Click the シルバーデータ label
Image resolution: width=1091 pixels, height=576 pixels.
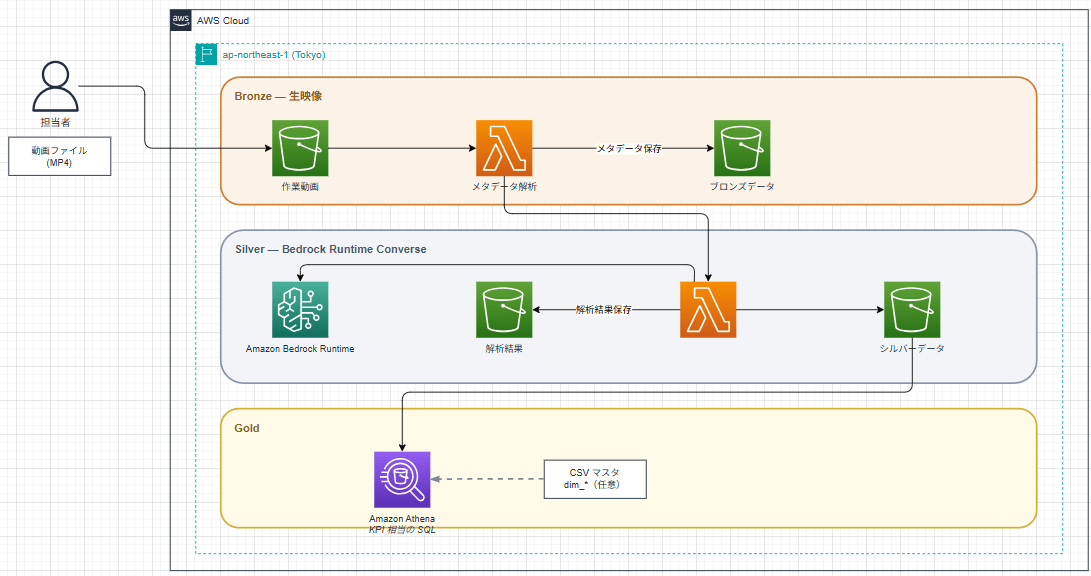coord(911,349)
